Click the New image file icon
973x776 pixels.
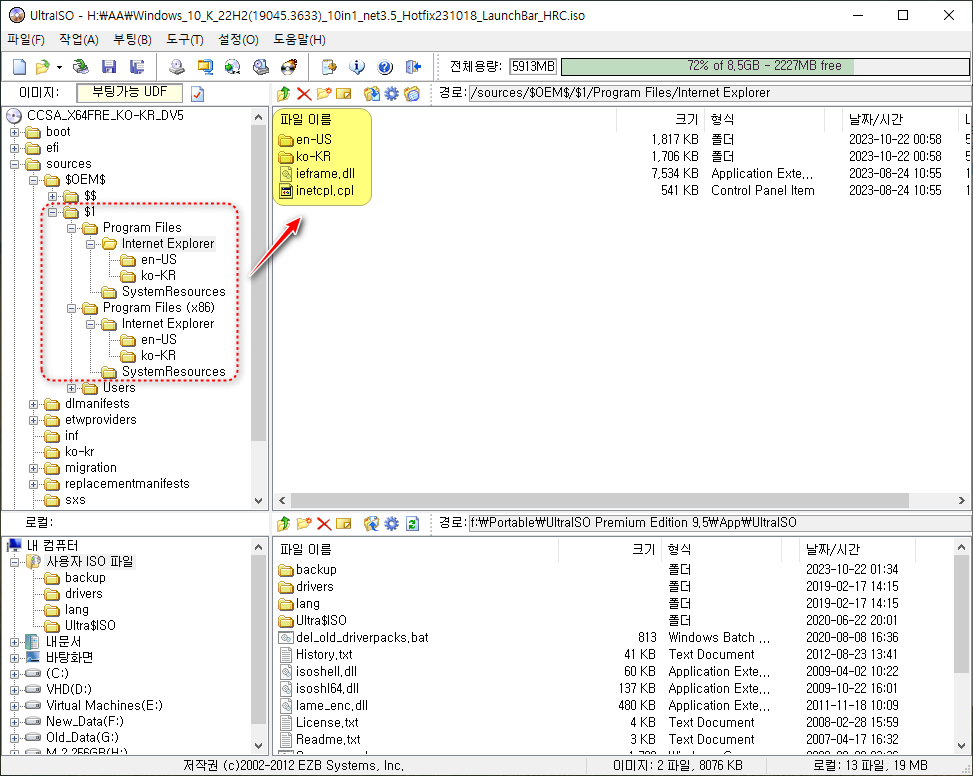[19, 66]
